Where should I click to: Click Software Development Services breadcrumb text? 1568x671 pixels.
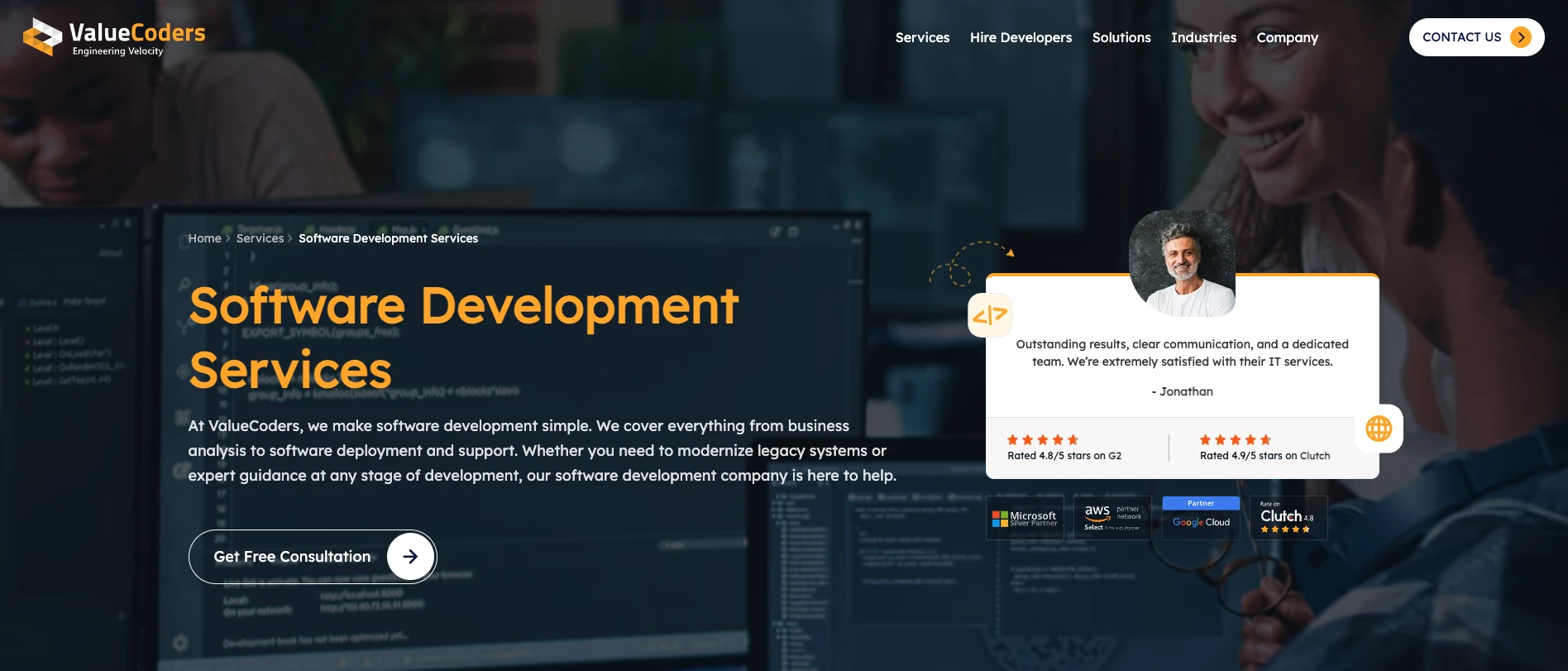click(388, 238)
